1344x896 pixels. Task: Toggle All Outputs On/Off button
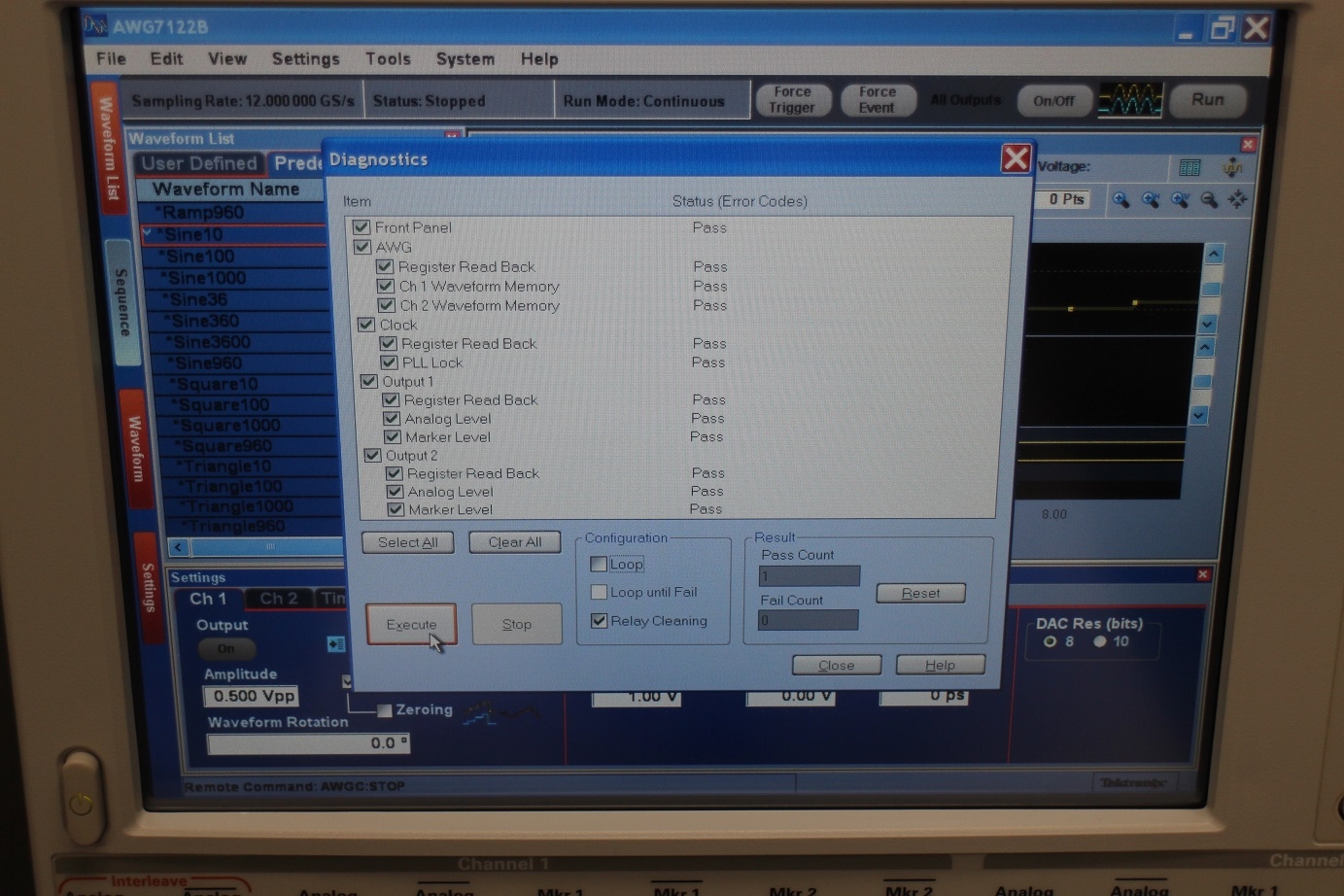pyautogui.click(x=1053, y=100)
